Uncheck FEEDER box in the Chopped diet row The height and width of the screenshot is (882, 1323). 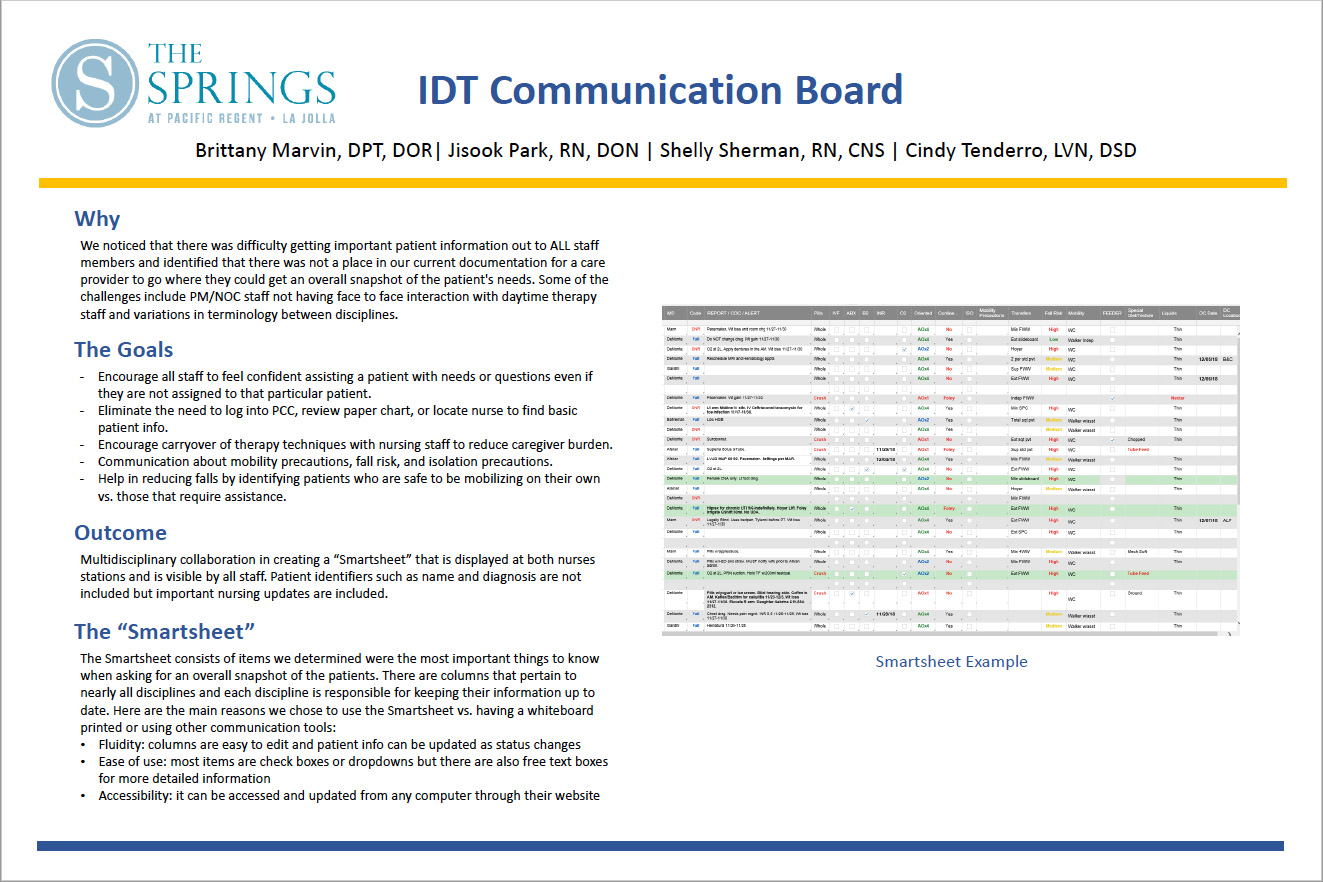(x=1112, y=439)
